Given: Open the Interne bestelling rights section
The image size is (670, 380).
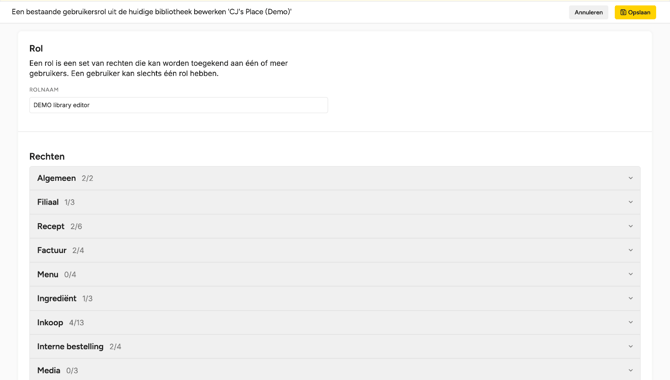Looking at the screenshot, I should 335,346.
